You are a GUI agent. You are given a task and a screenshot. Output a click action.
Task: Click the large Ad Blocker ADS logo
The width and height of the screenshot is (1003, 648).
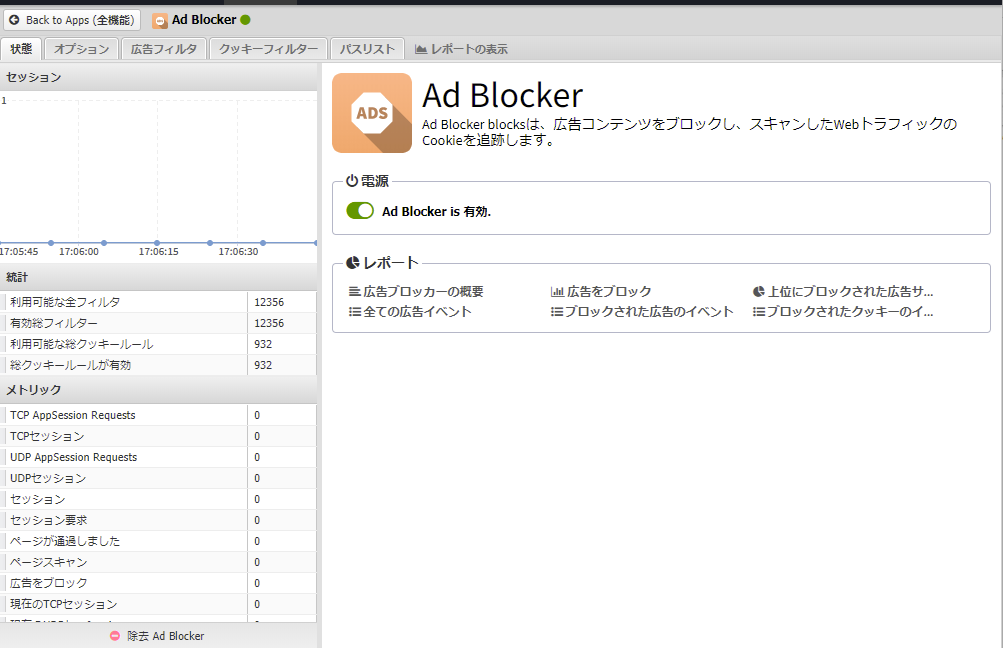[372, 113]
